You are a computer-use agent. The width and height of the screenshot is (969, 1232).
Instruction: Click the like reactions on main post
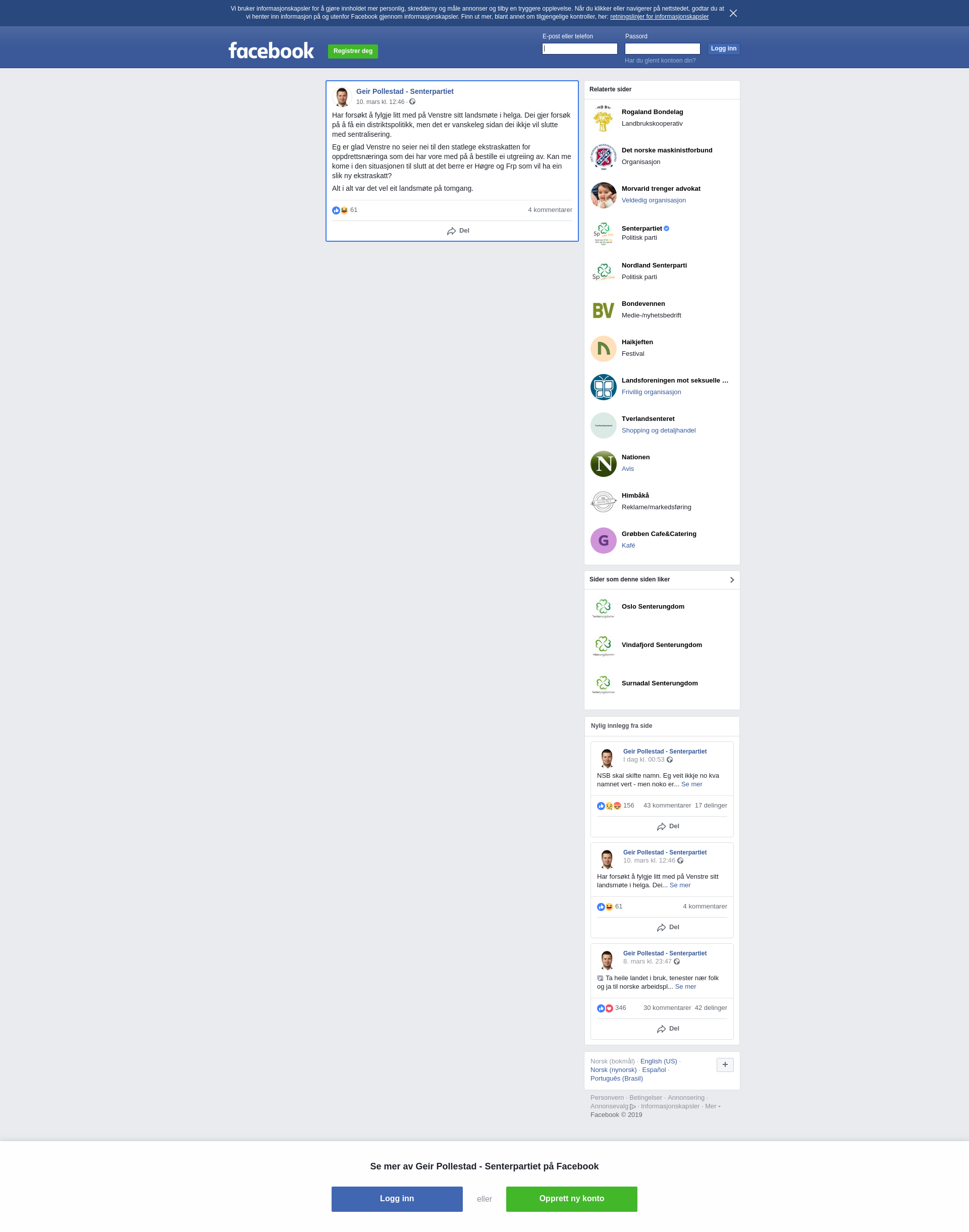click(344, 210)
